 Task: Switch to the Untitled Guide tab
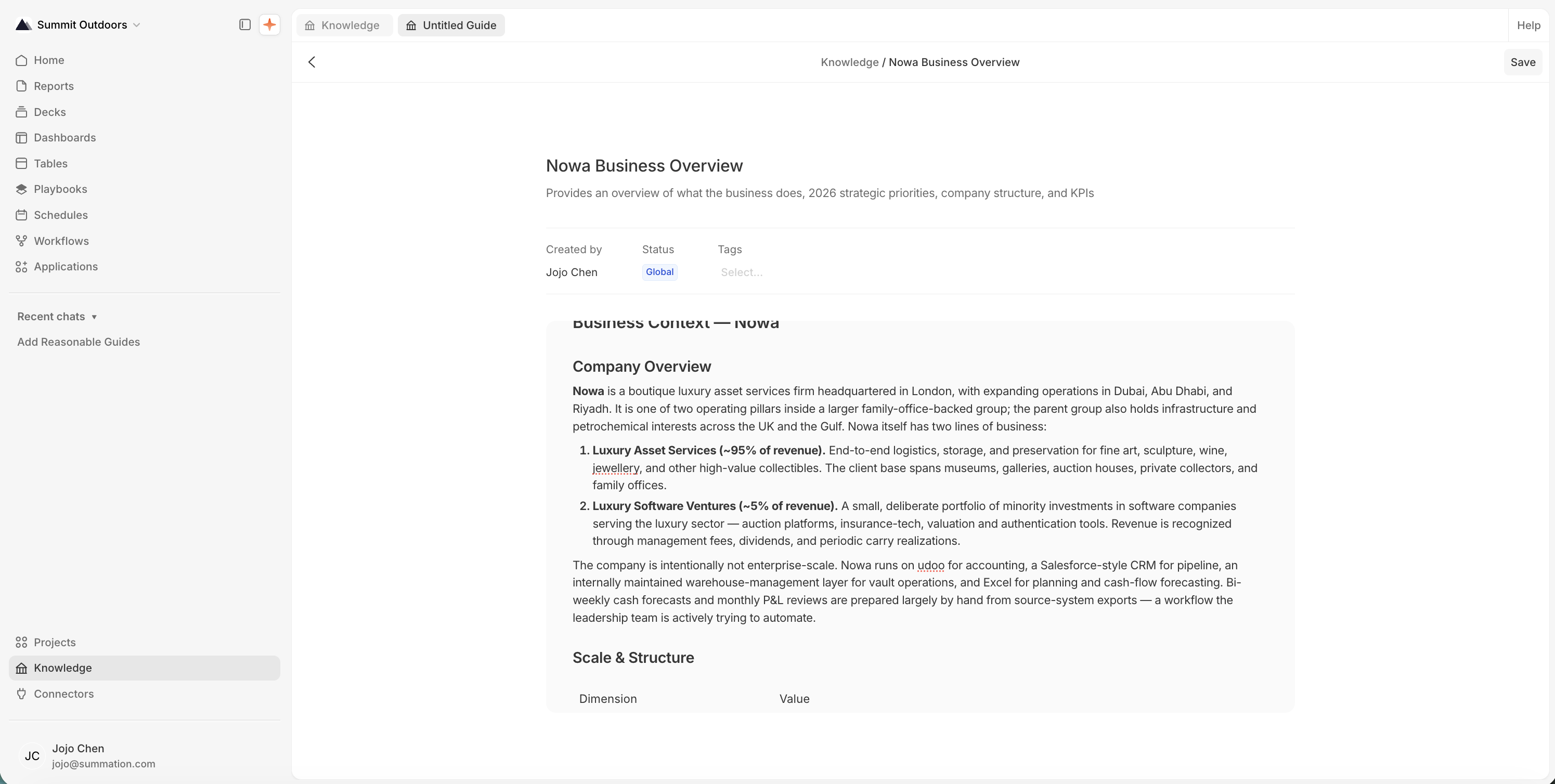[x=451, y=25]
